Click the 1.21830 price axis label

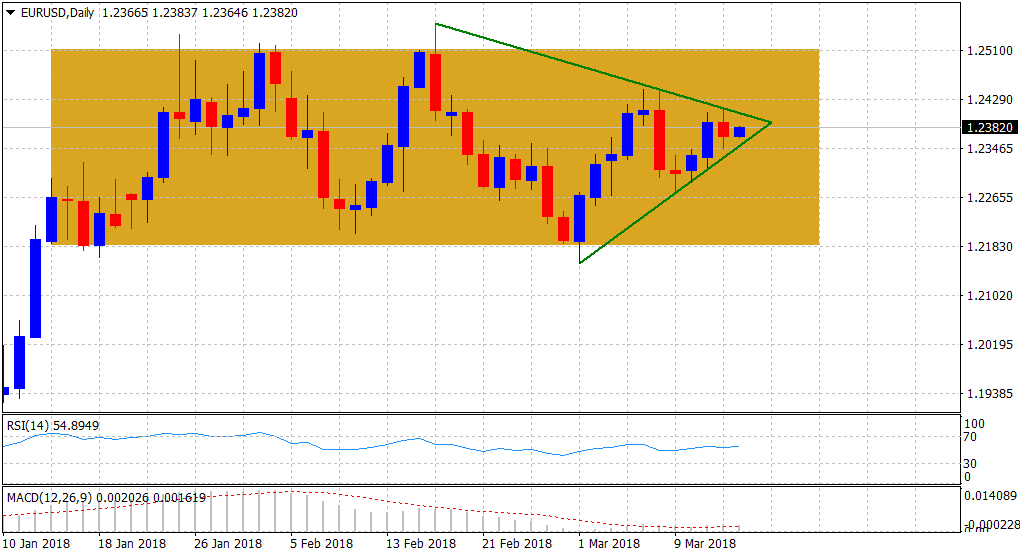990,246
